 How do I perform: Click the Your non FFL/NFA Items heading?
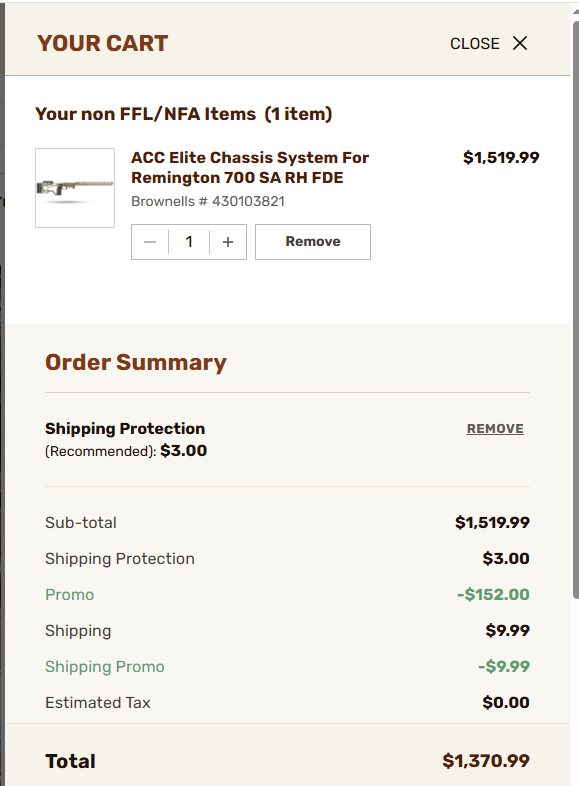183,114
